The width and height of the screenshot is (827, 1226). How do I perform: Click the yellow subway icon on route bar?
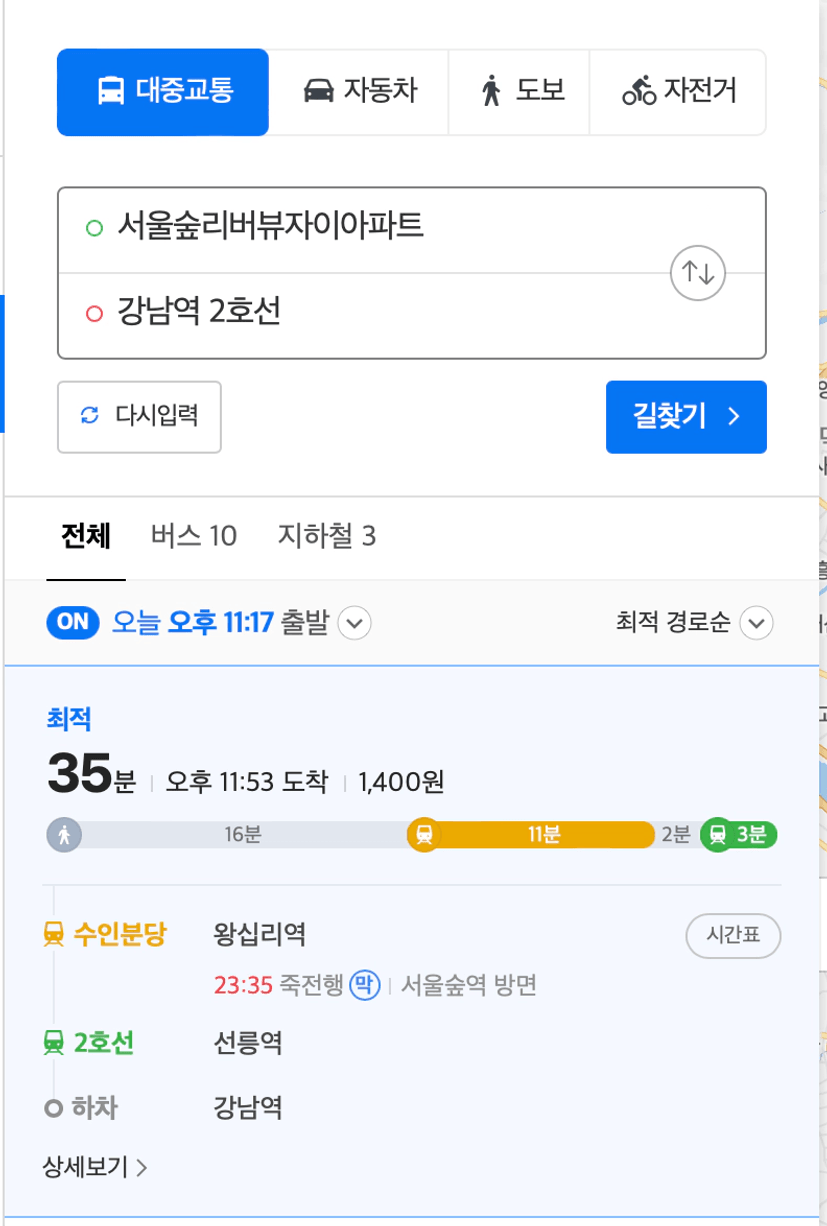[424, 834]
